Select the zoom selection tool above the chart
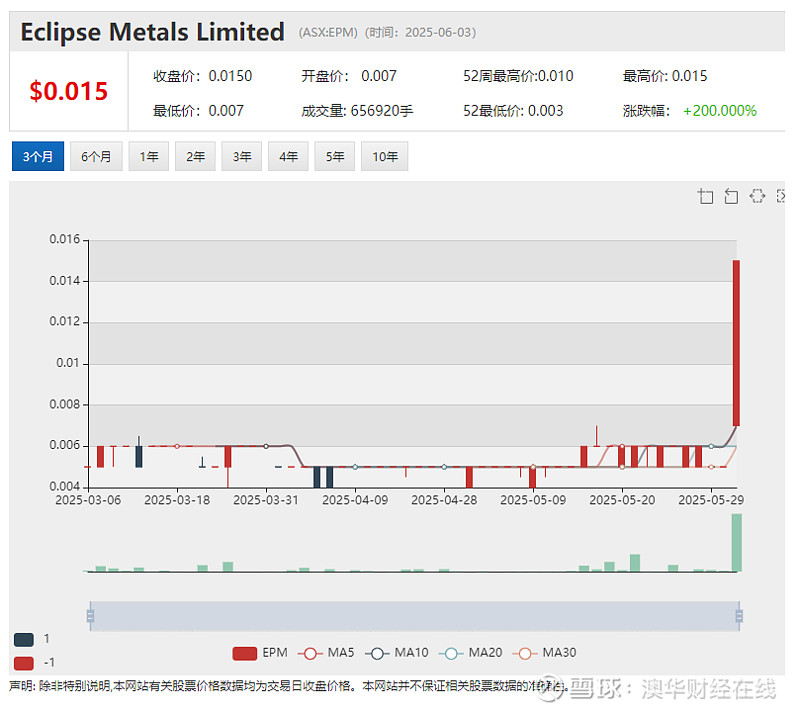This screenshot has height=713, width=800. (x=705, y=196)
